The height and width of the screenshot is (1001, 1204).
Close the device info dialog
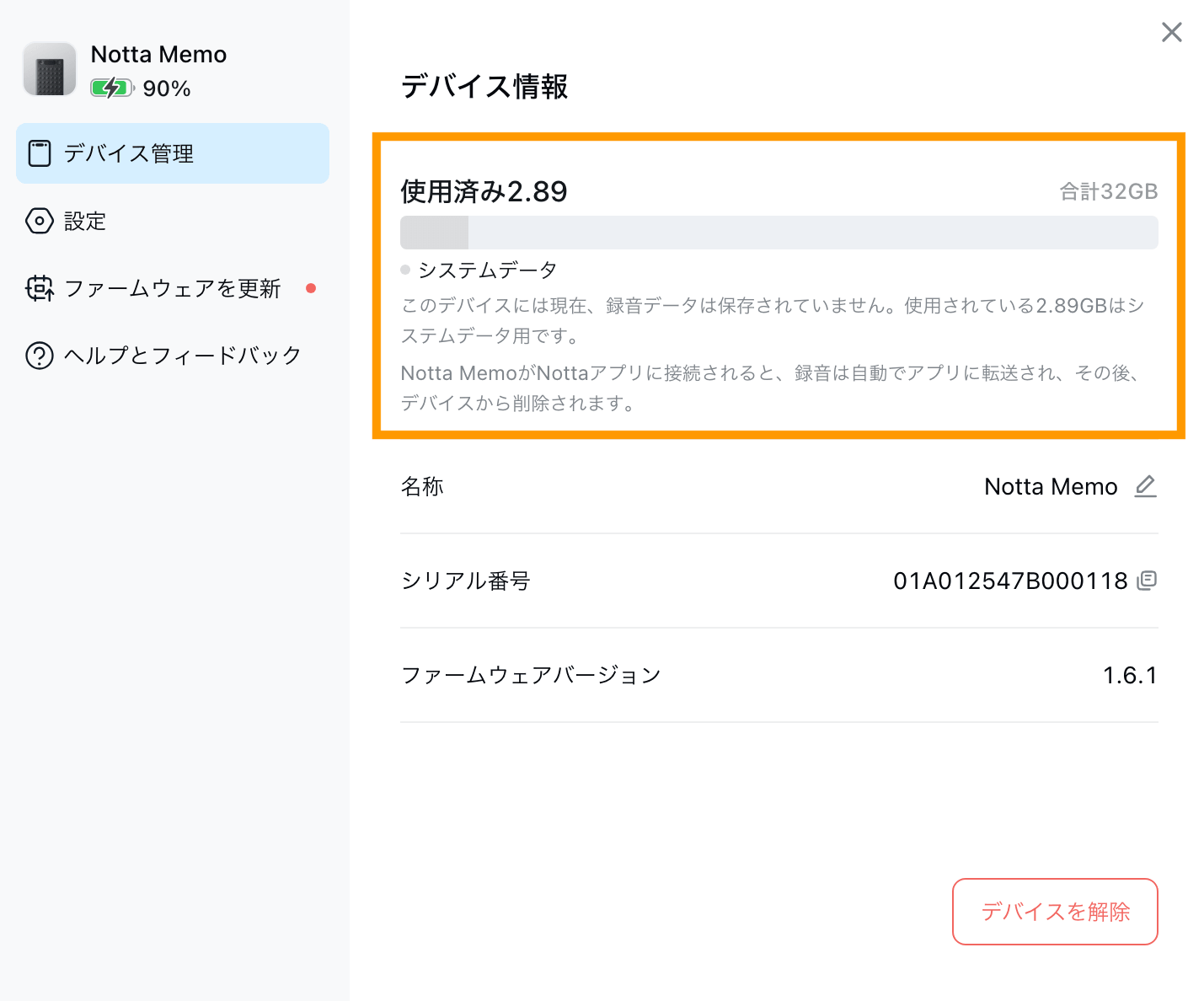click(x=1172, y=32)
